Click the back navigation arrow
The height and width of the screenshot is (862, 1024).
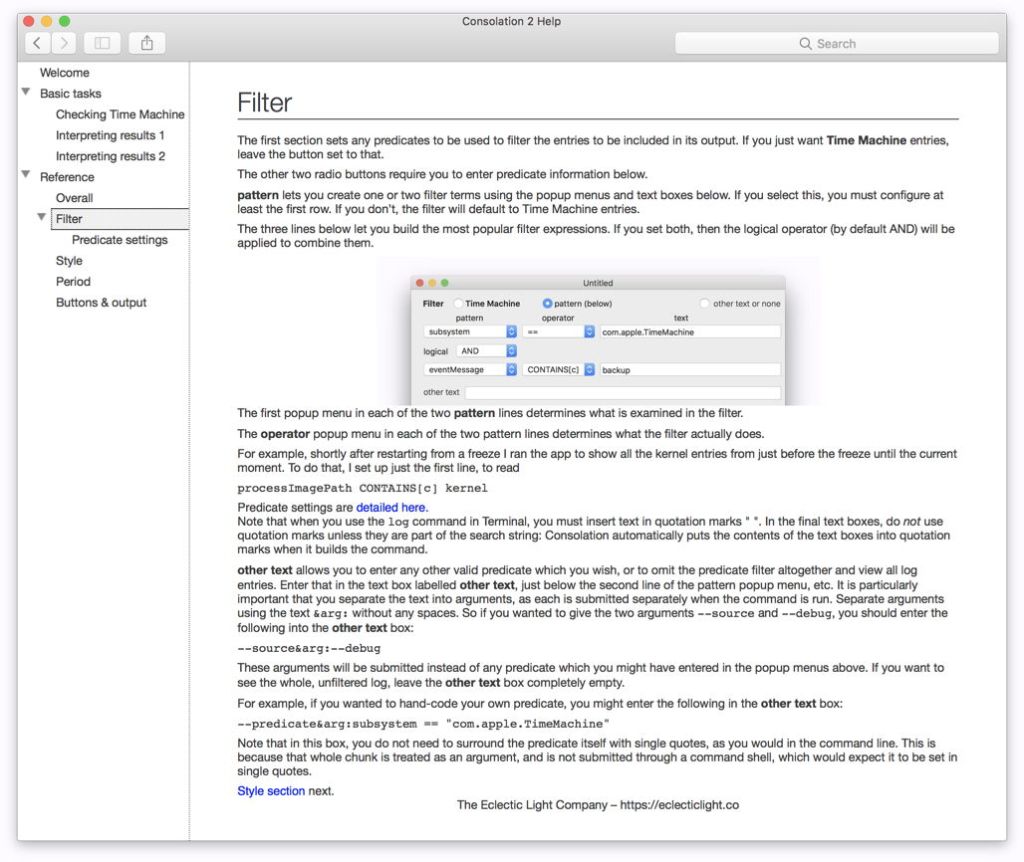[37, 43]
